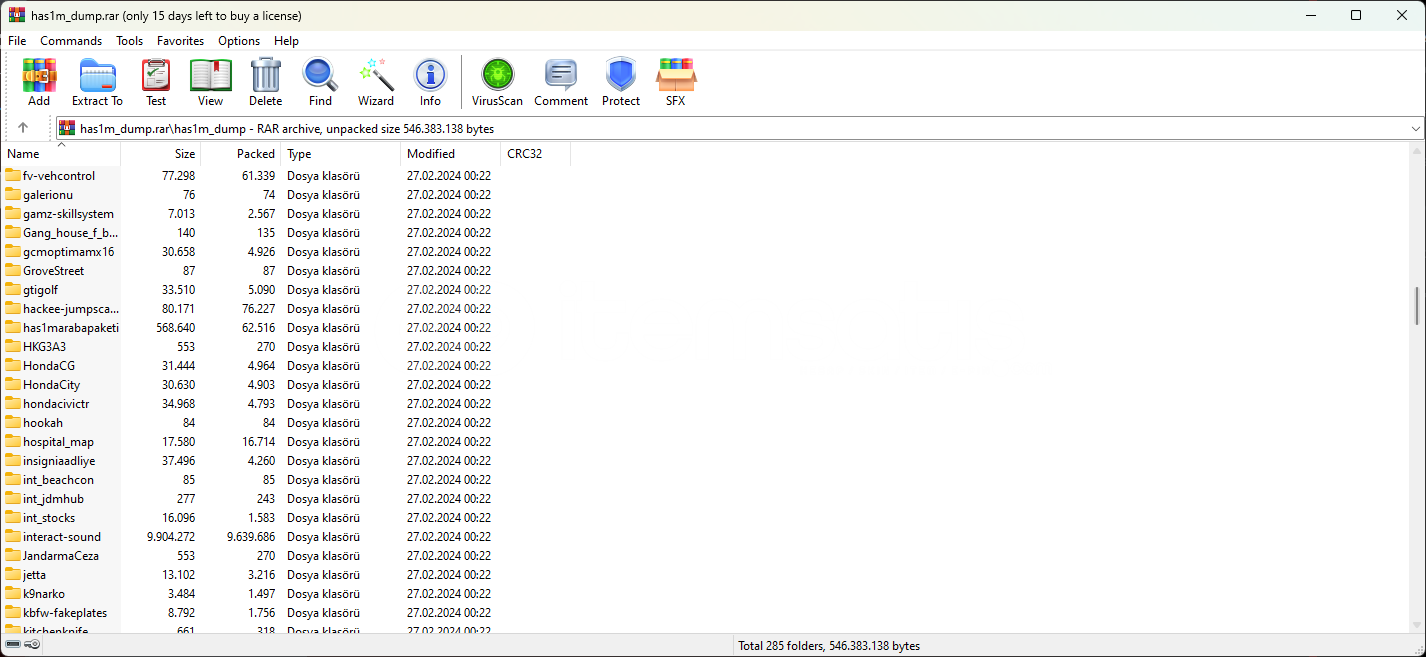The width and height of the screenshot is (1426, 657).
Task: Open the Commands menu
Action: click(x=71, y=41)
